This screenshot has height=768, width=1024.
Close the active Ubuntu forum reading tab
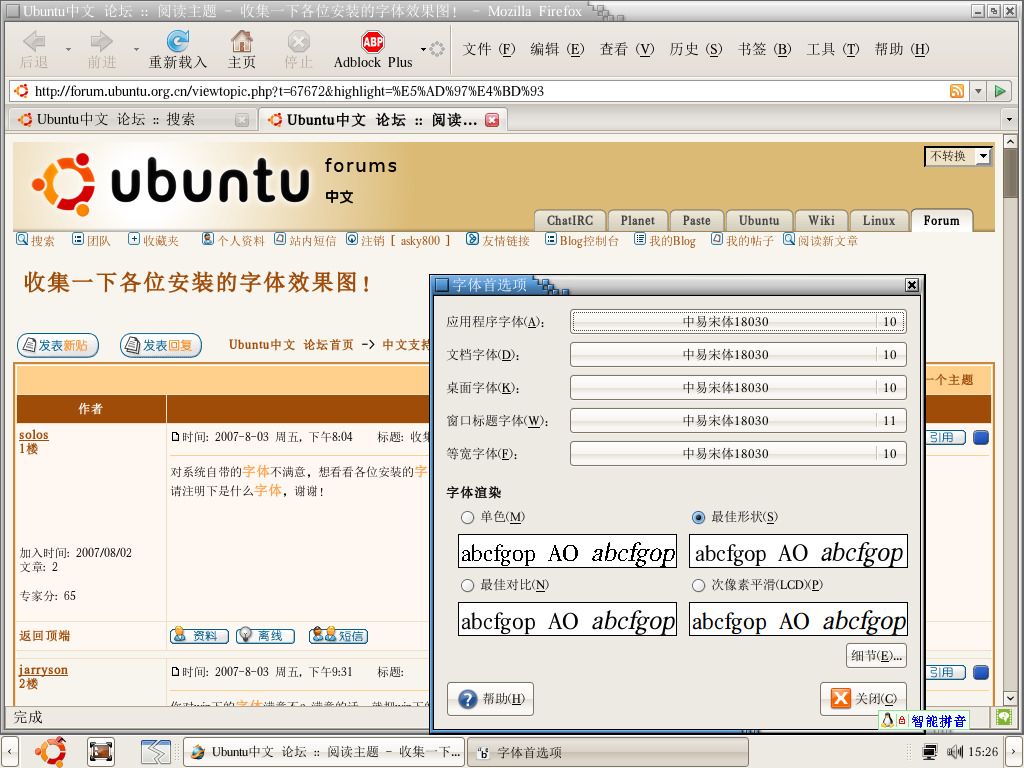tap(492, 120)
